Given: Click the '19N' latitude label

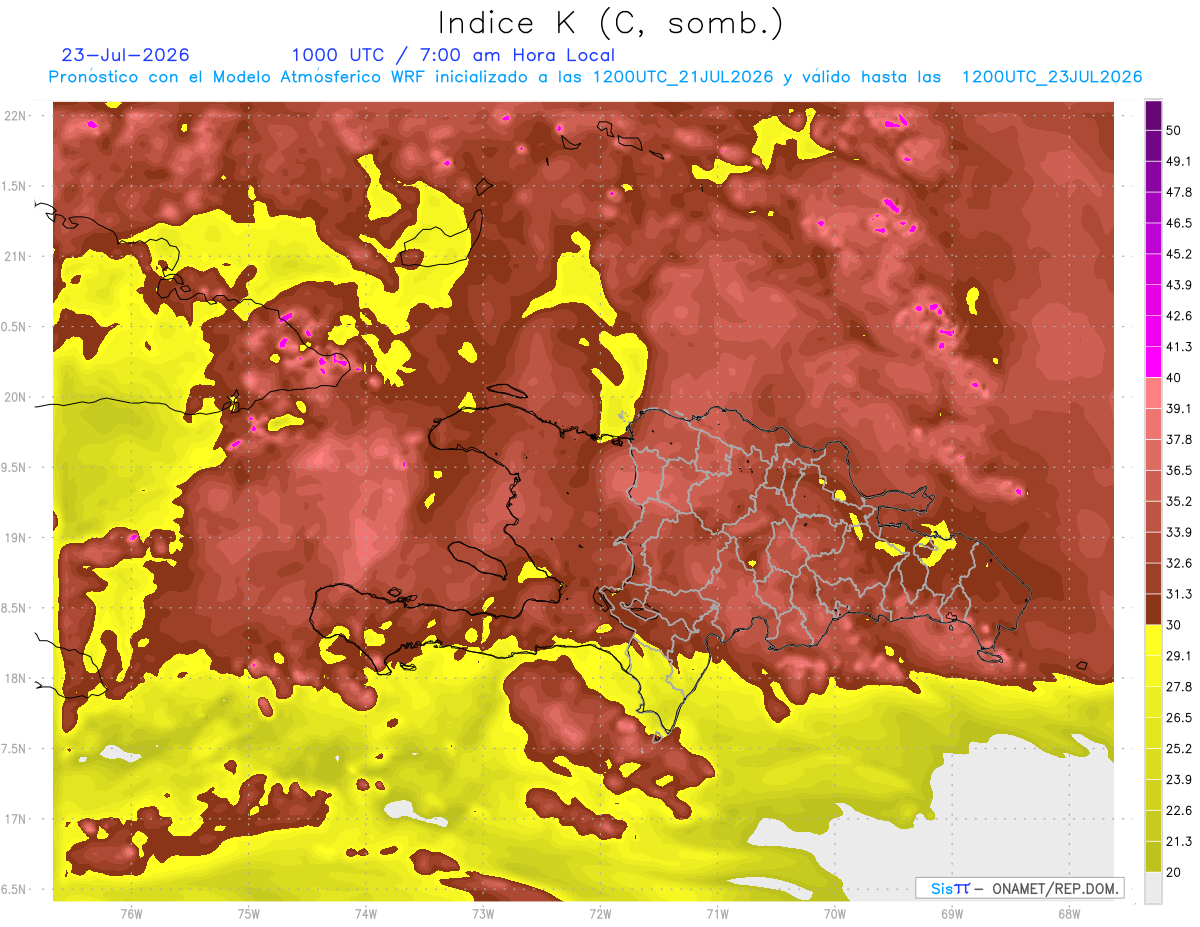Looking at the screenshot, I should tap(14, 538).
